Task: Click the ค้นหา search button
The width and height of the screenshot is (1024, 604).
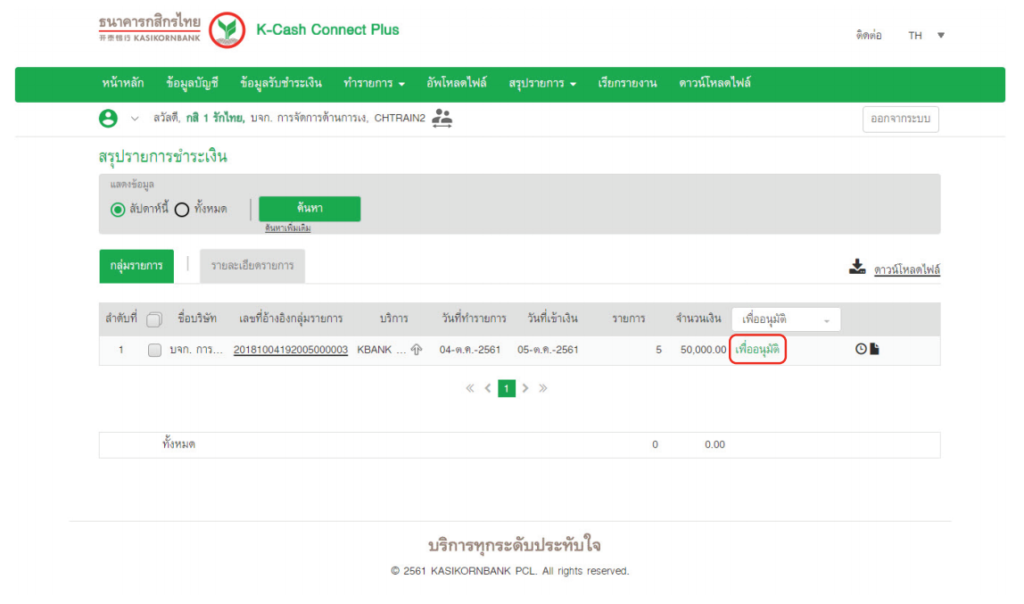Action: 311,209
